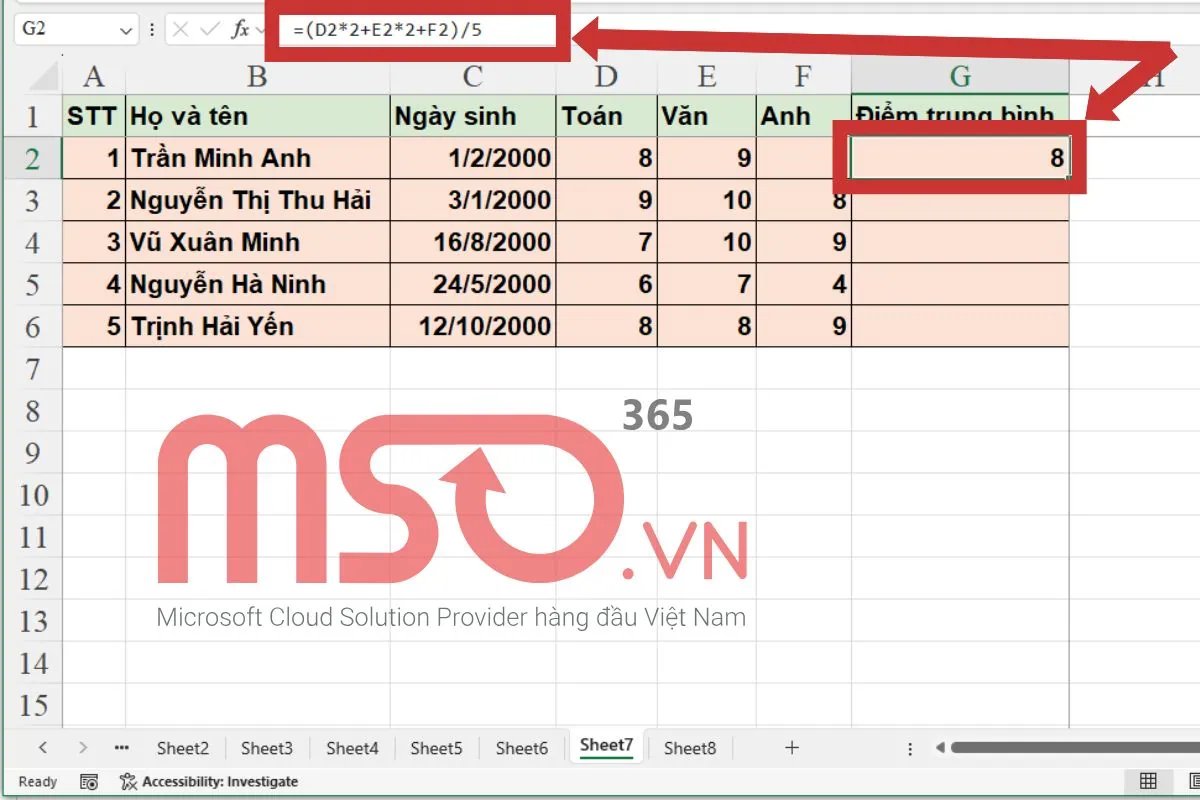Open the Sheet5 tab
This screenshot has height=800, width=1200.
(436, 747)
